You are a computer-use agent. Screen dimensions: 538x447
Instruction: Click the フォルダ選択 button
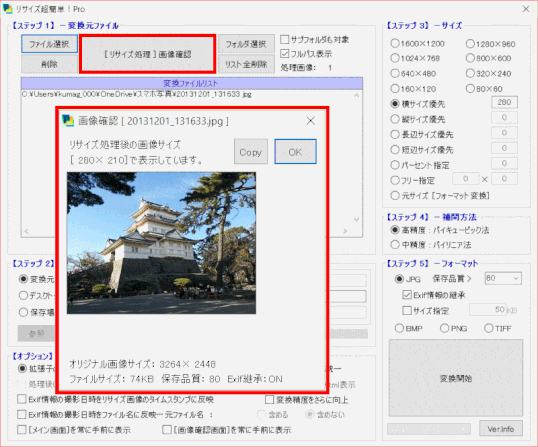[246, 44]
